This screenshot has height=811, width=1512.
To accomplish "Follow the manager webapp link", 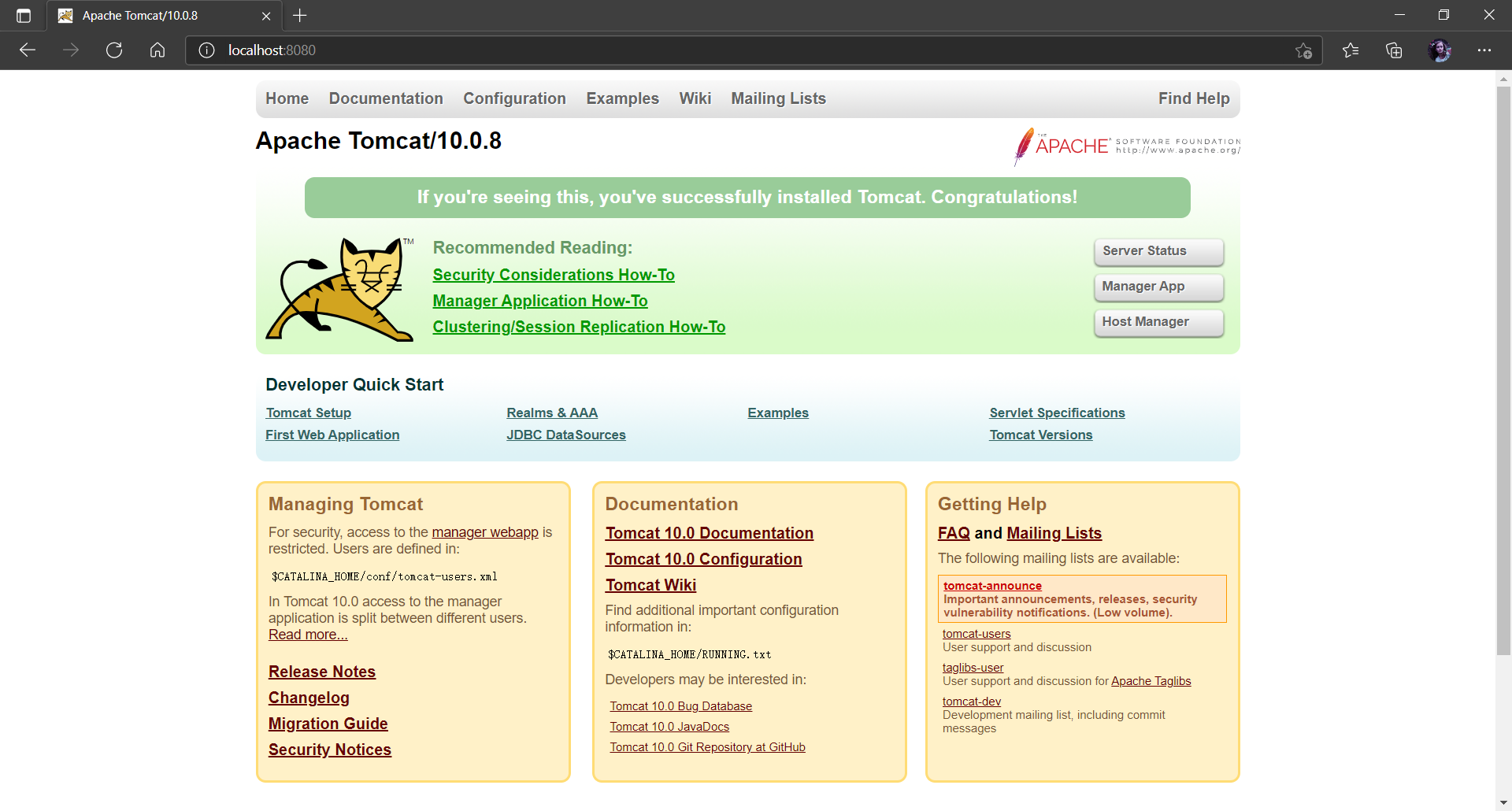I will [485, 532].
